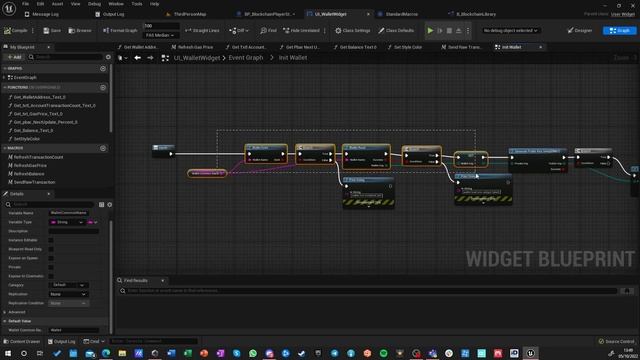This screenshot has height=360, width=640.
Task: Toggle the Expose on Spawn checkbox
Action: [x=51, y=258]
